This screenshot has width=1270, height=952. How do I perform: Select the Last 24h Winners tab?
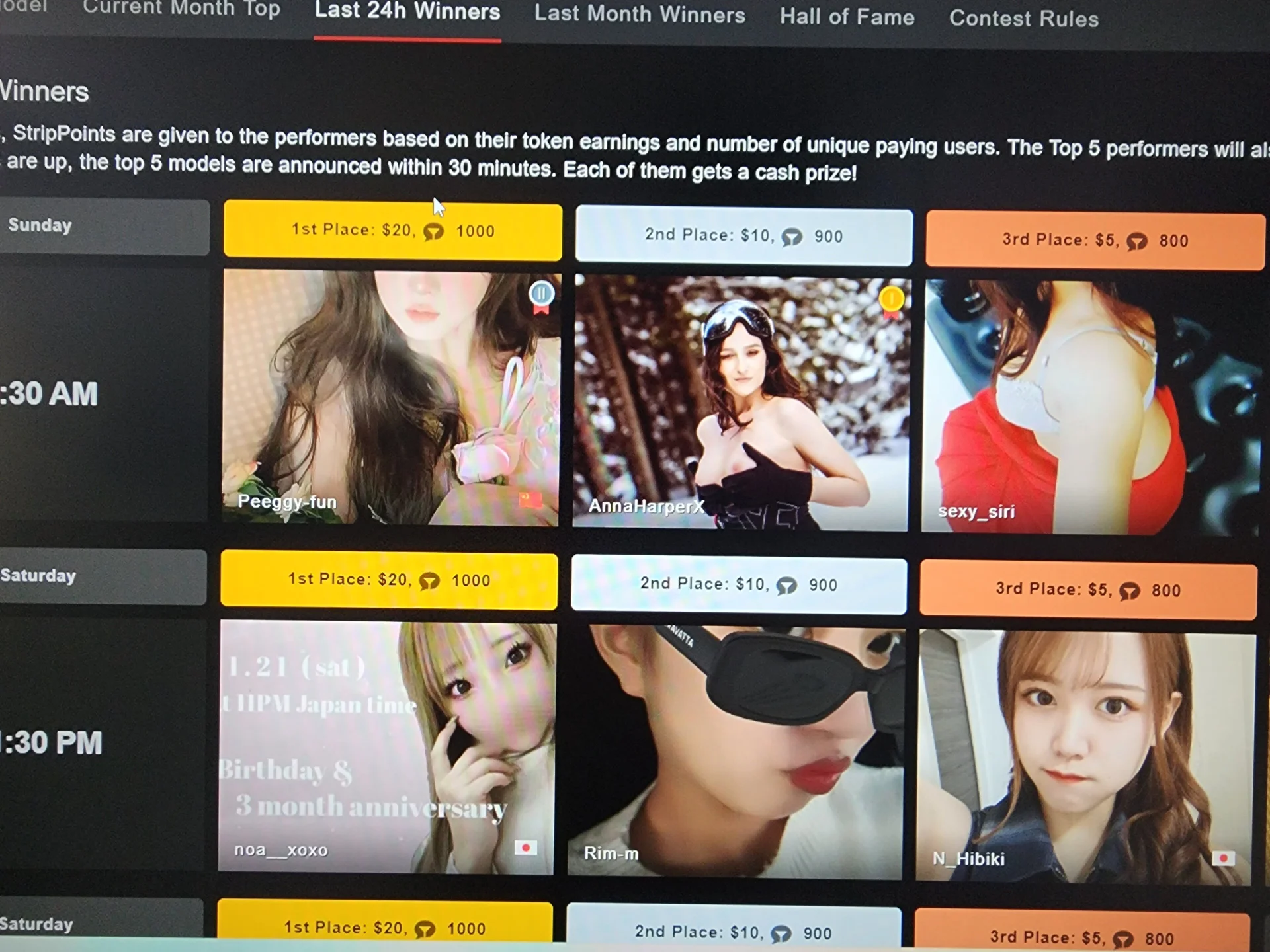coord(407,12)
